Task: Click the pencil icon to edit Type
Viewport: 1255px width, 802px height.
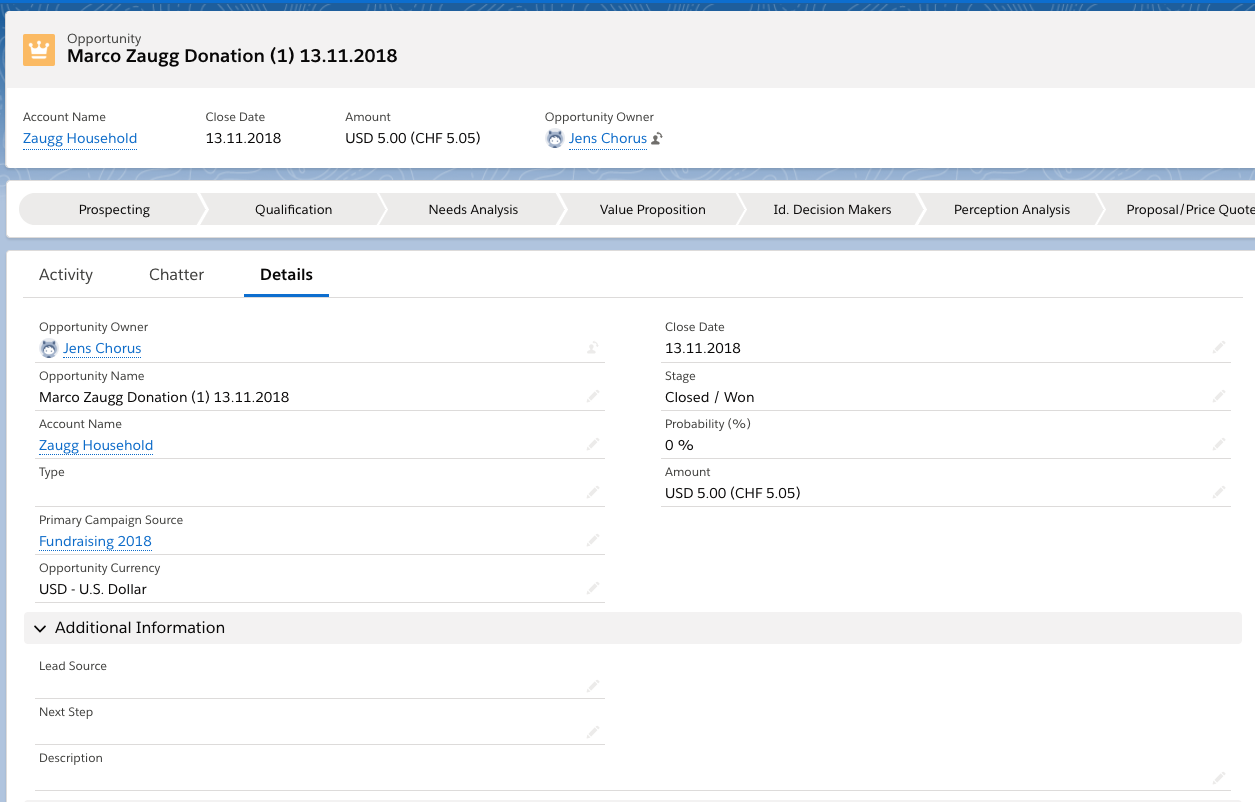Action: [x=592, y=491]
